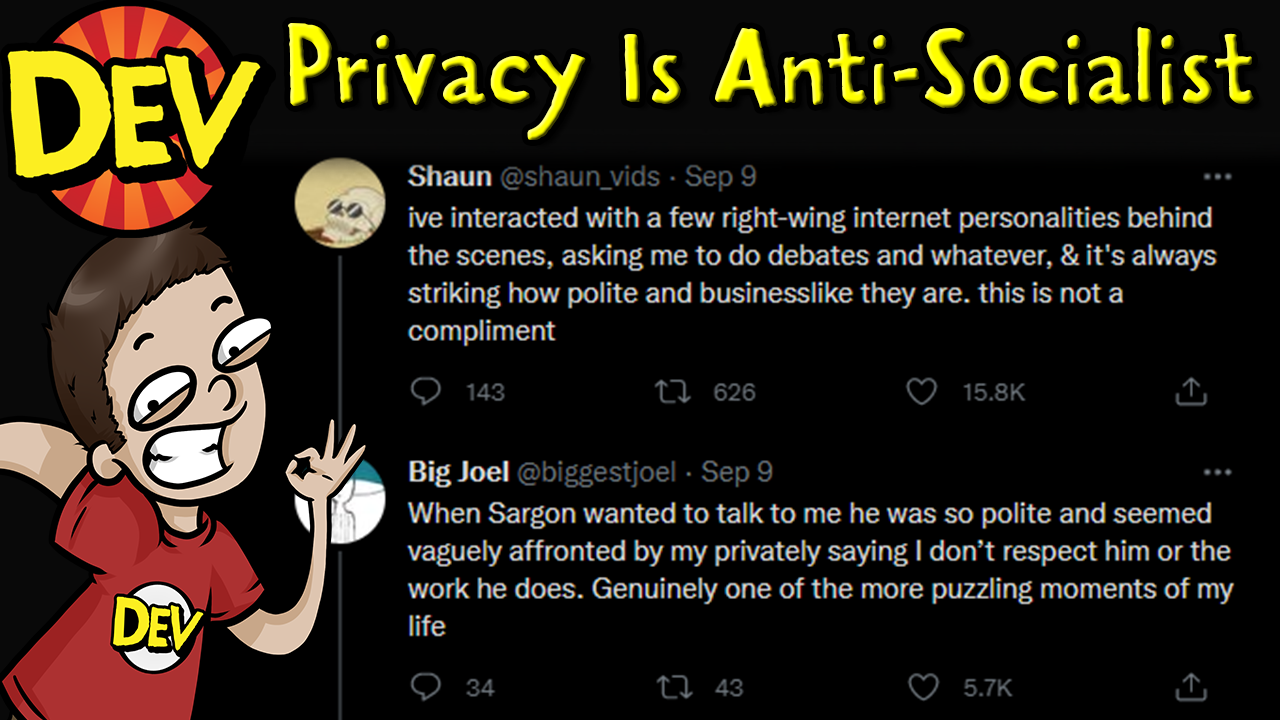Retweet Shaun's tweet
1280x720 pixels.
[672, 392]
